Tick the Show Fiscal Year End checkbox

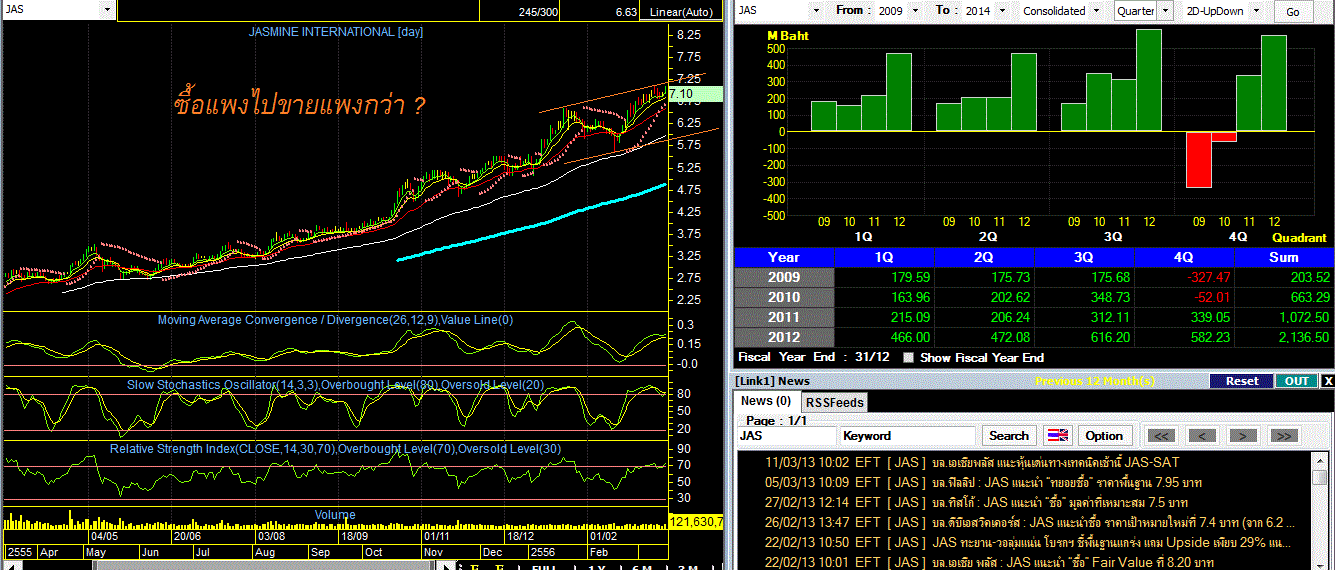click(x=908, y=357)
